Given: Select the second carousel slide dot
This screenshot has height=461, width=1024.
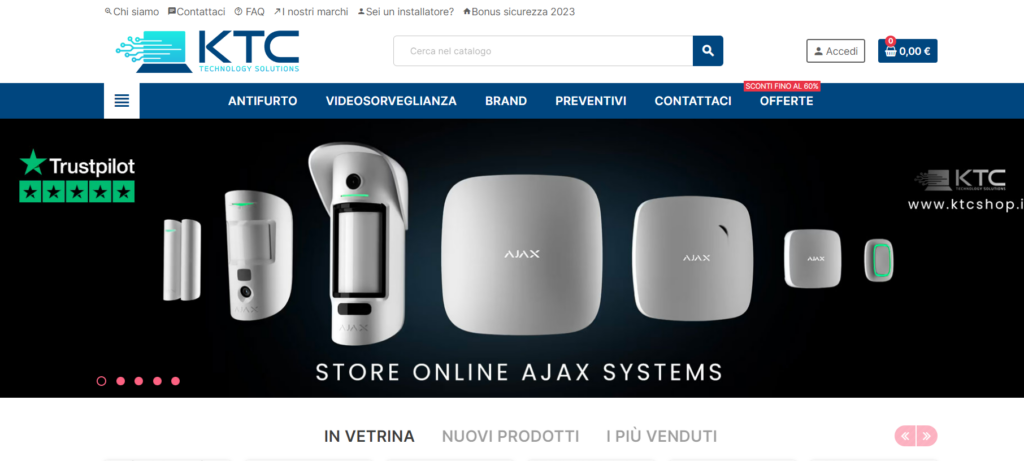Looking at the screenshot, I should (x=120, y=381).
